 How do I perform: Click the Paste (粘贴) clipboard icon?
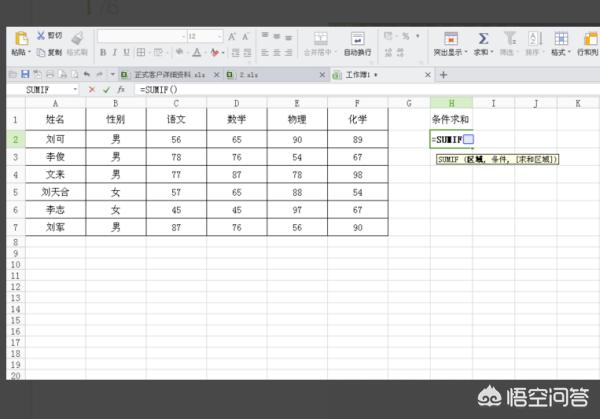(19, 38)
